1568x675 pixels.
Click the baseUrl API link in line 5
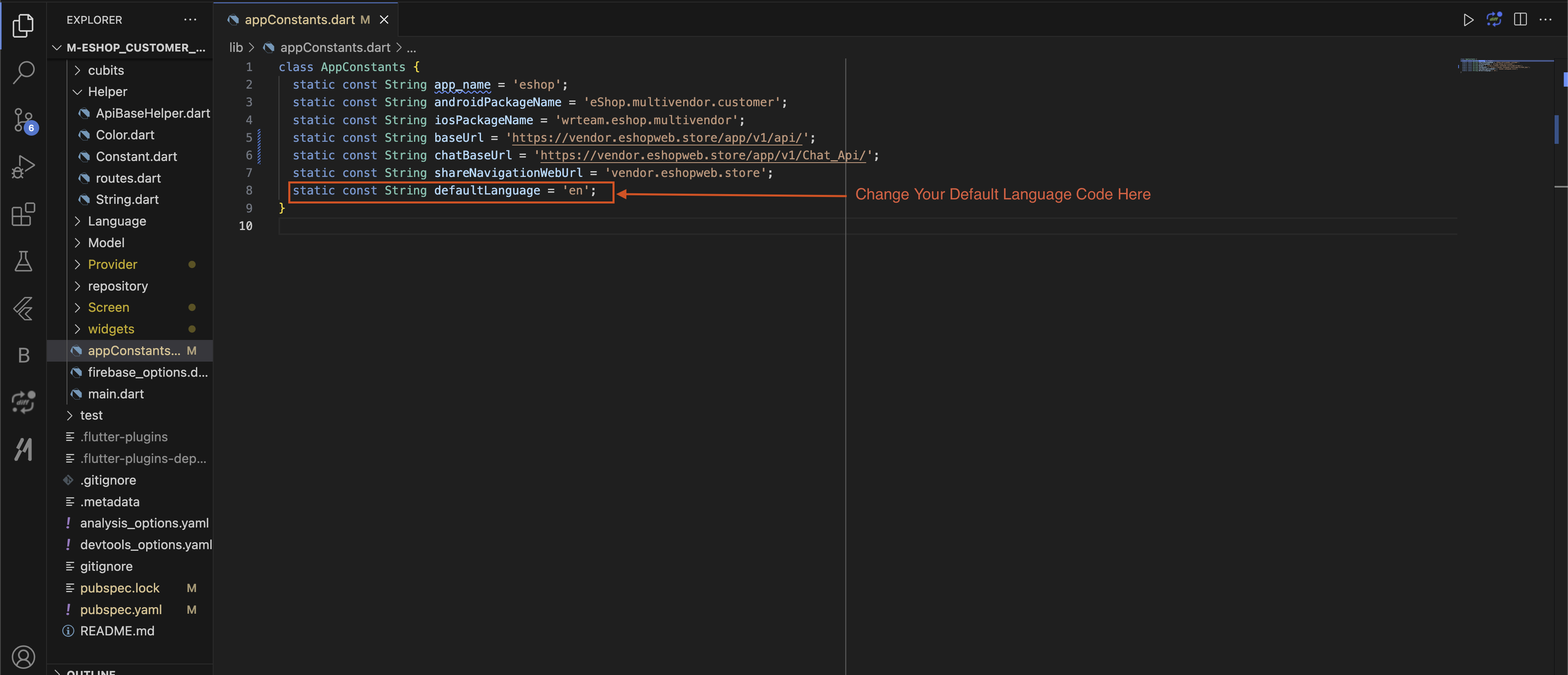657,138
